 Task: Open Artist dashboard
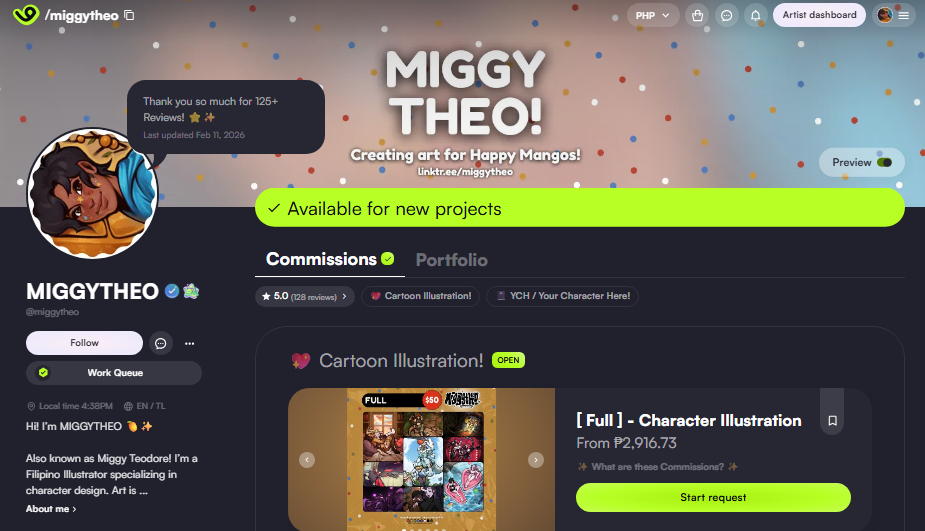coord(819,15)
